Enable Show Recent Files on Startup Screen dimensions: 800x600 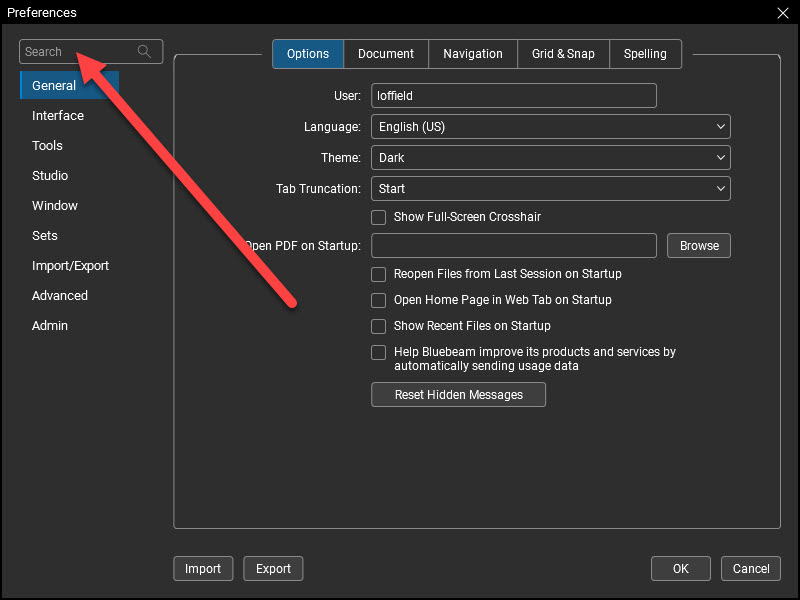pos(379,327)
